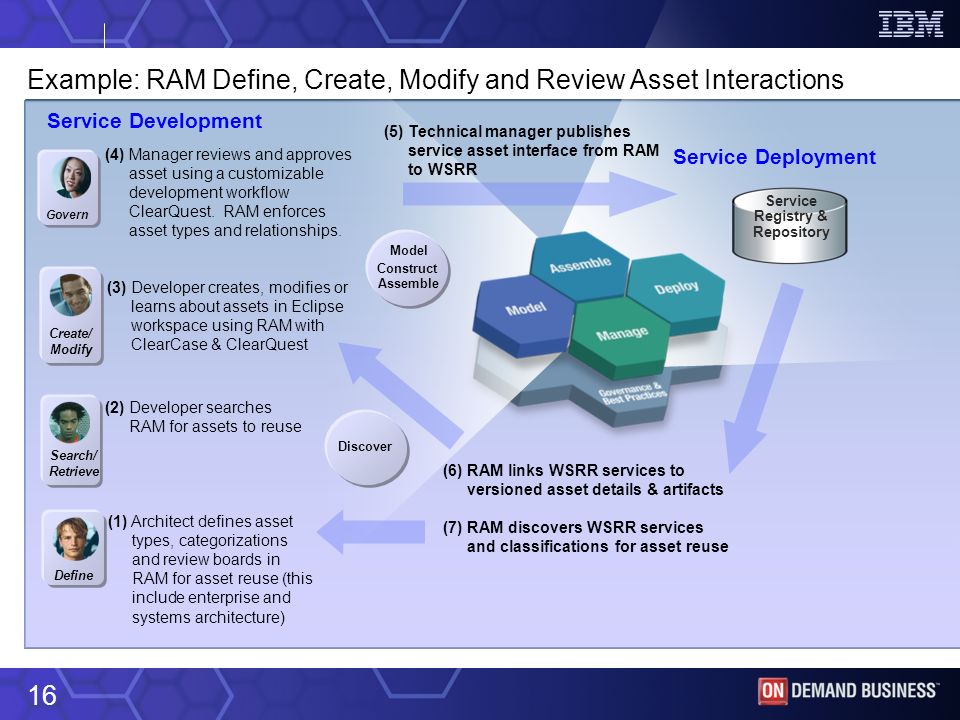The width and height of the screenshot is (960, 720).
Task: Click the IBM logo
Action: pos(910,24)
